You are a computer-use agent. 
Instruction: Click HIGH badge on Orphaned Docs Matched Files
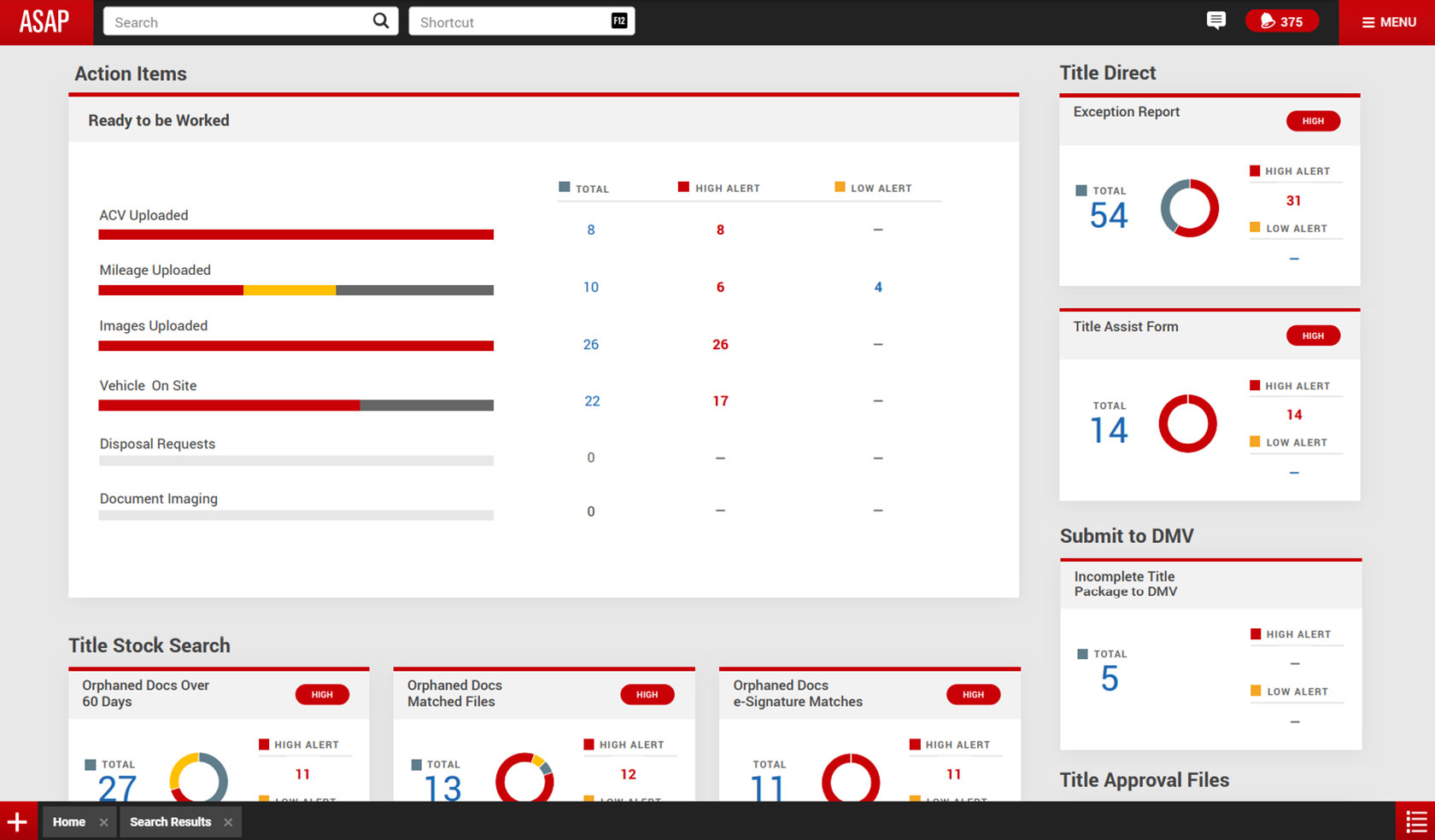[647, 695]
